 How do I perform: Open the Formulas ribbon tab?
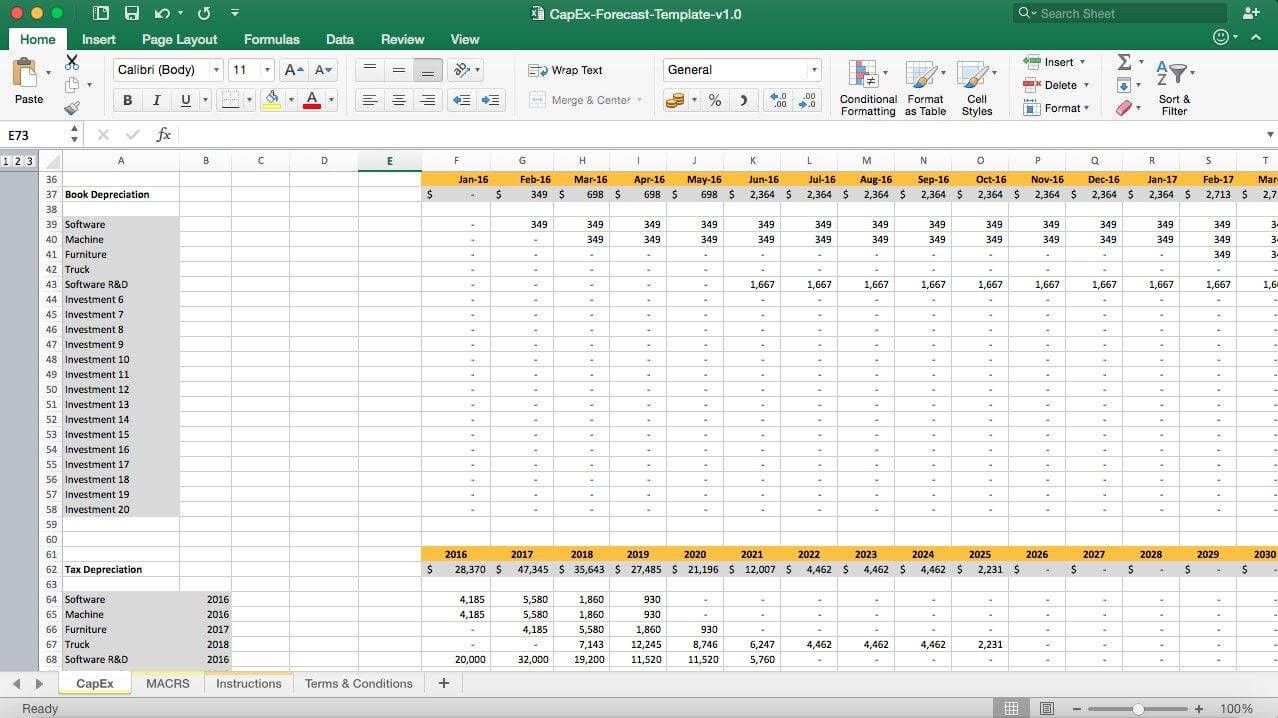[271, 39]
